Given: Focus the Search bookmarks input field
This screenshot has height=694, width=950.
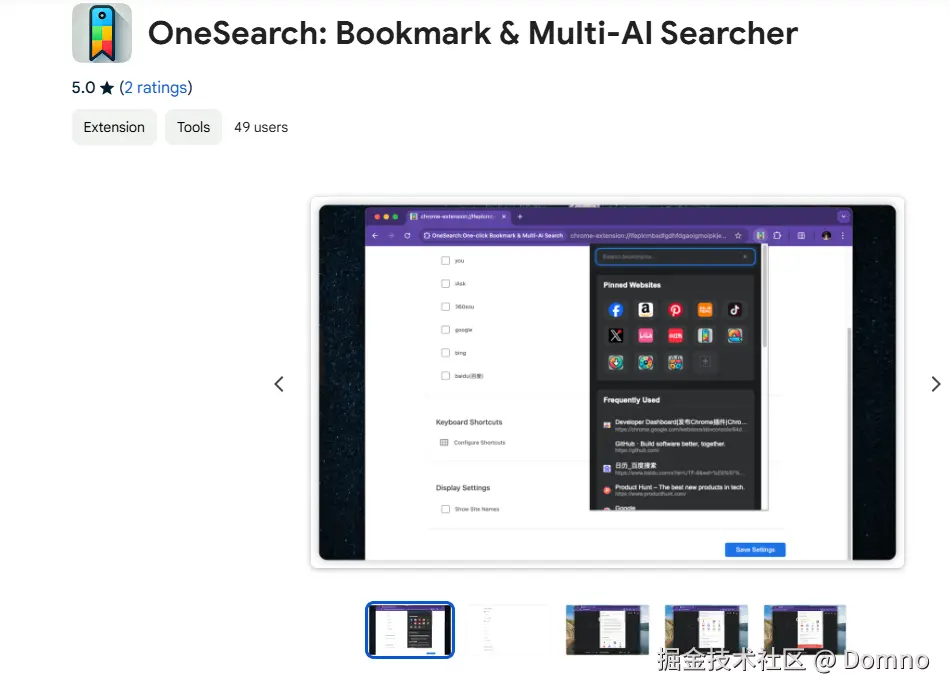Looking at the screenshot, I should point(675,257).
